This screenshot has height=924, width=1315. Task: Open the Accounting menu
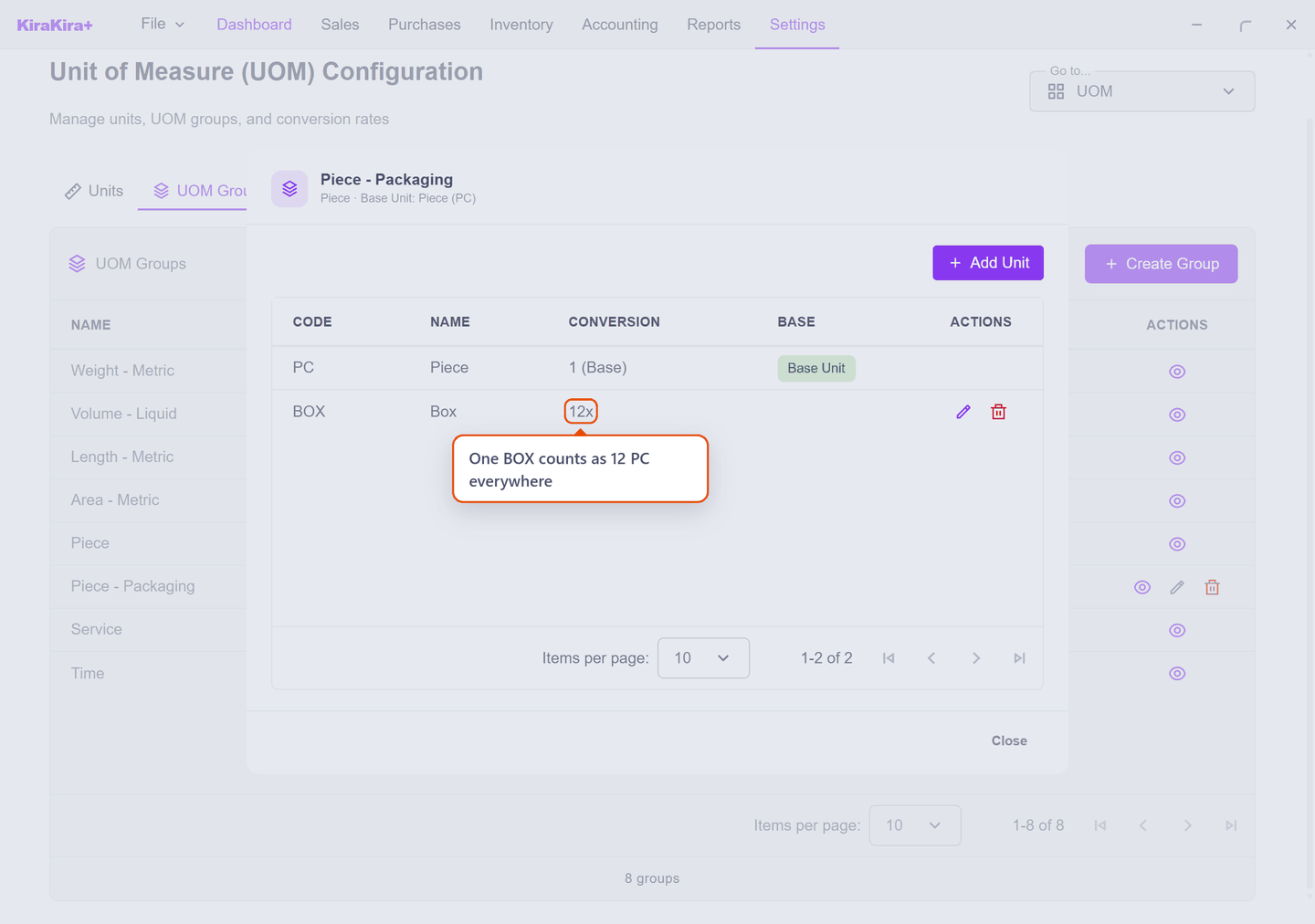pos(620,25)
